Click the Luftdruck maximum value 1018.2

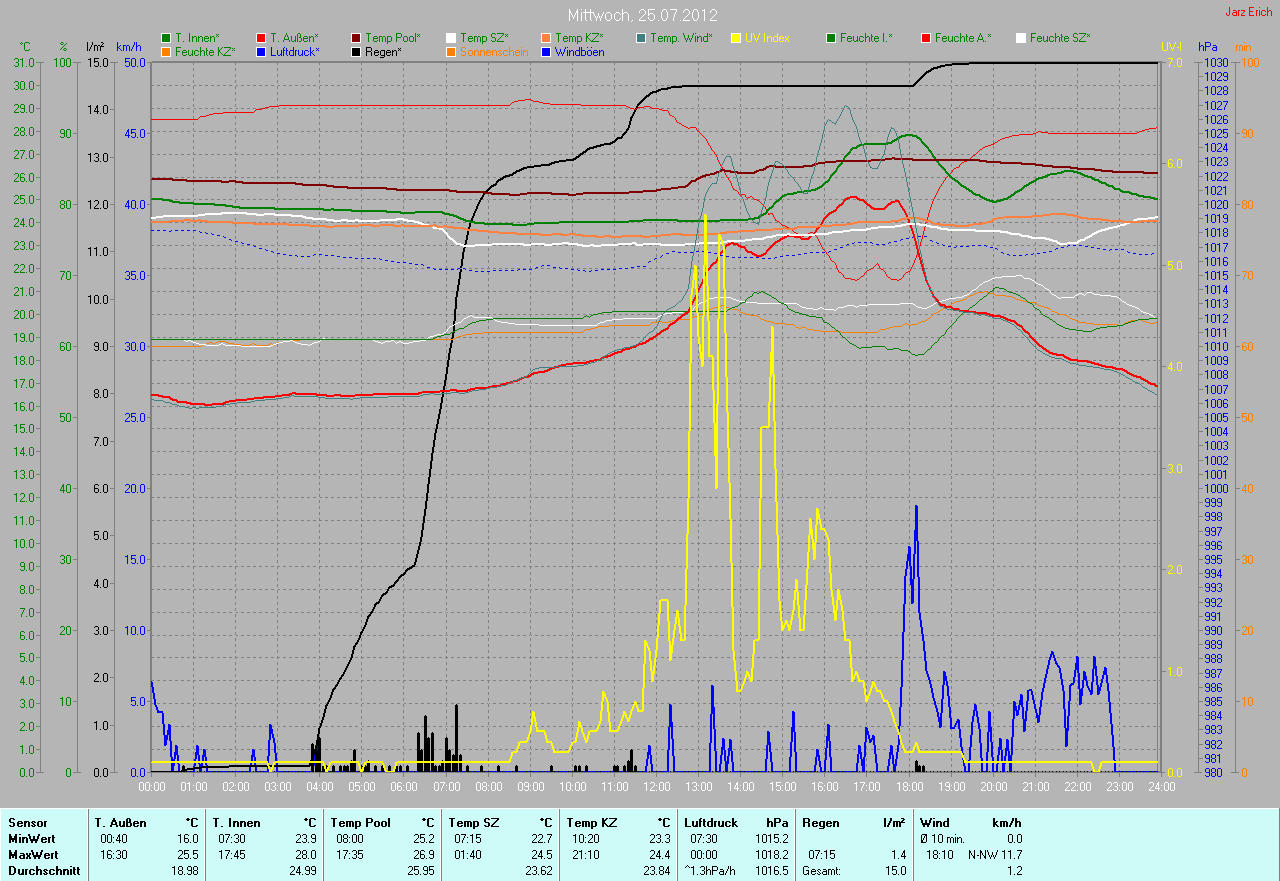tap(770, 855)
